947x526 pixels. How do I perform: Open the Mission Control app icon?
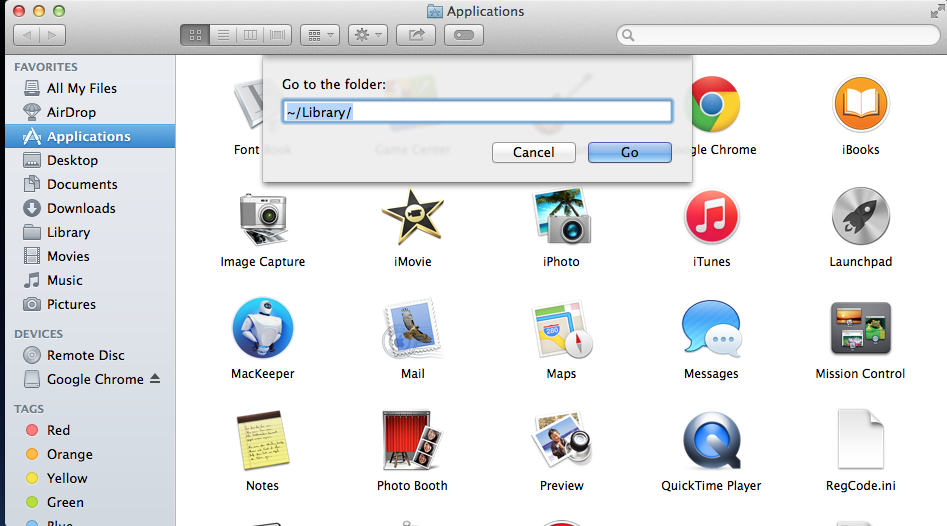[x=860, y=330]
